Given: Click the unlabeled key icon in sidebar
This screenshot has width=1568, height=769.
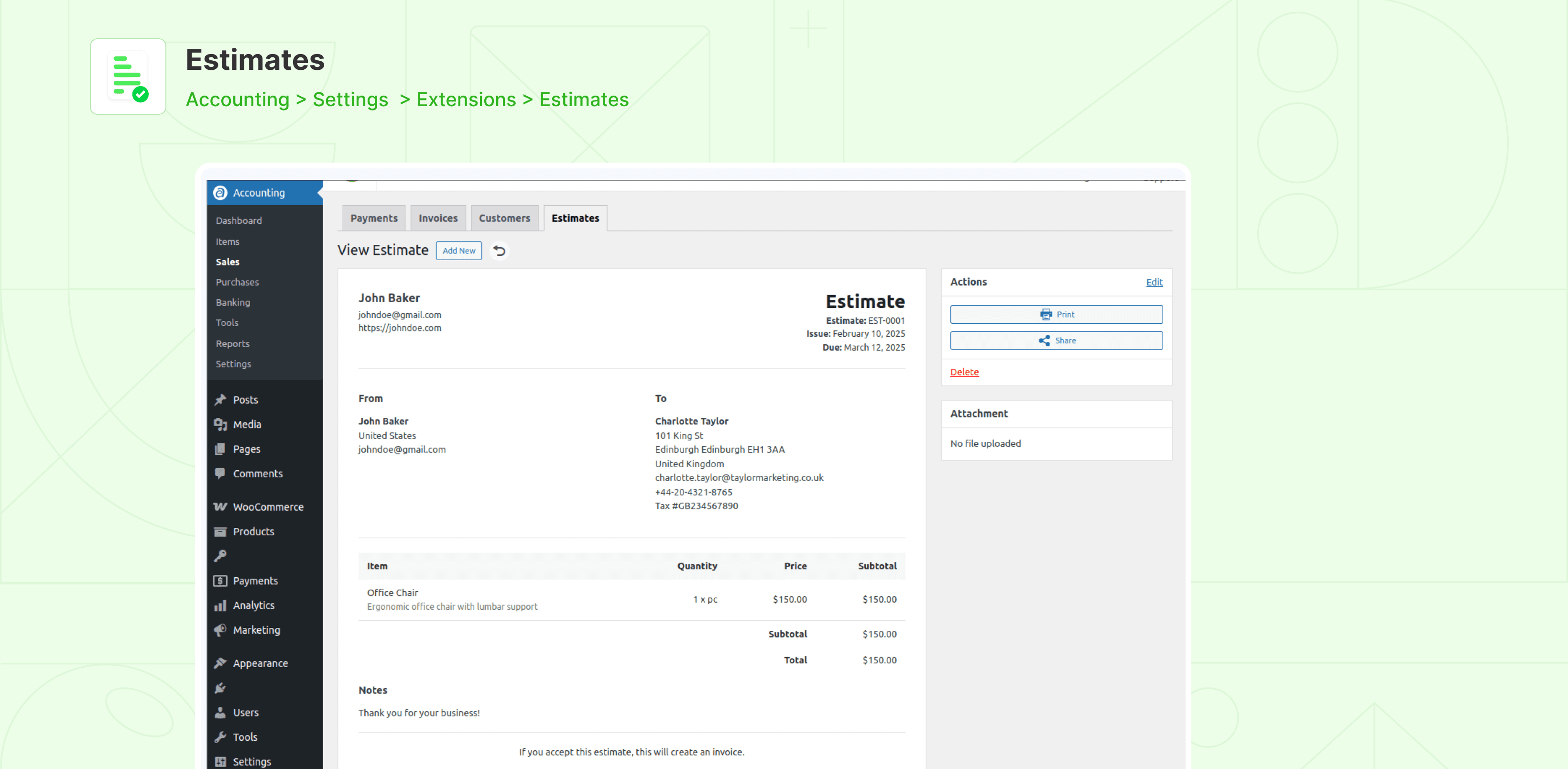Looking at the screenshot, I should tap(220, 556).
